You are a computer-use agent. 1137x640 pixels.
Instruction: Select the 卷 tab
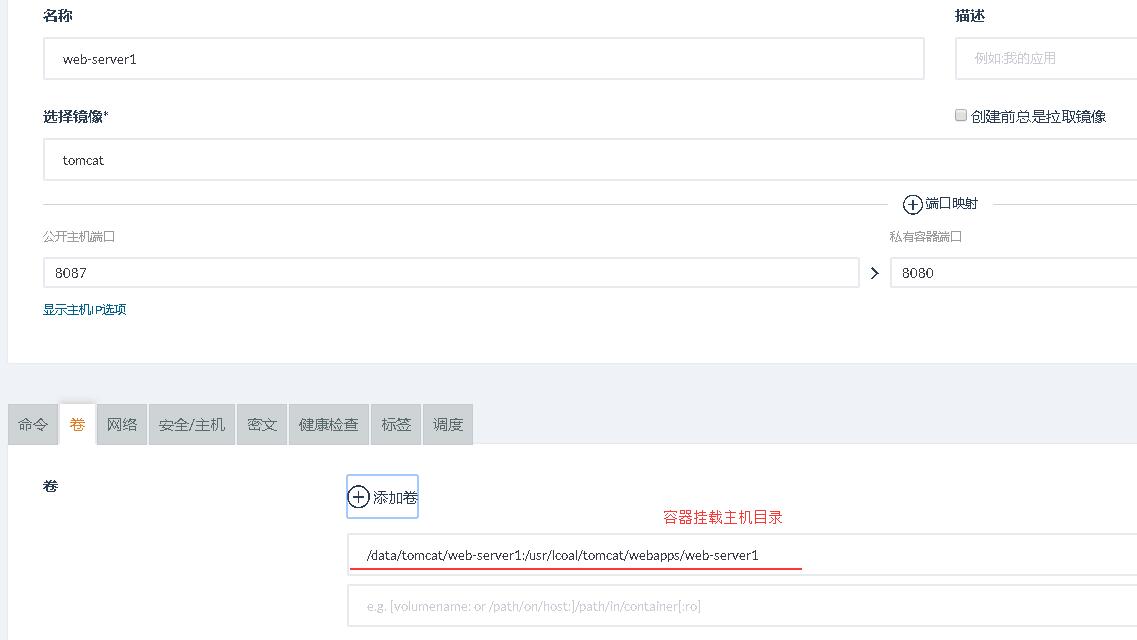click(x=78, y=425)
